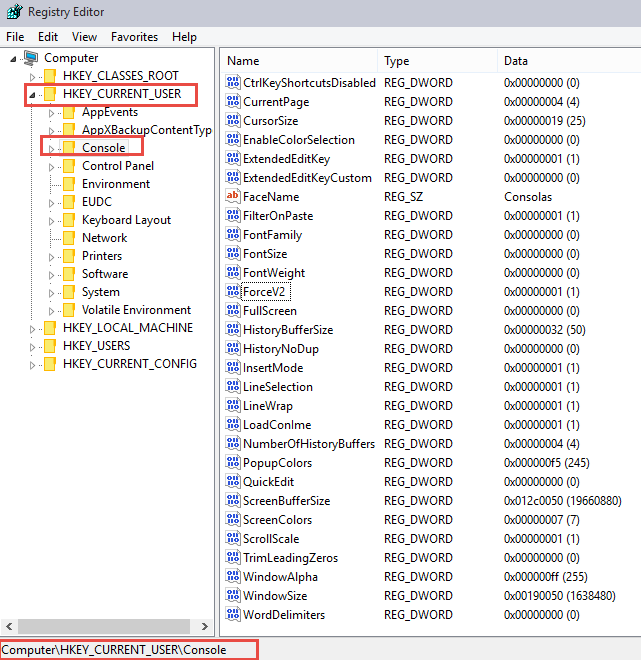The width and height of the screenshot is (641, 660).
Task: Click the Environment key folder icon
Action: tap(69, 184)
